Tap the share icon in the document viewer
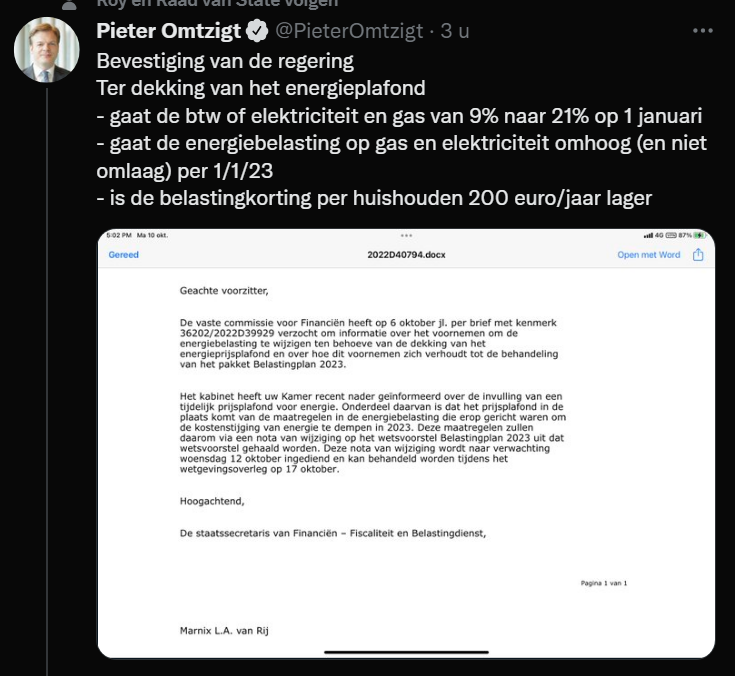Screen dimensions: 735x676 coord(698,255)
